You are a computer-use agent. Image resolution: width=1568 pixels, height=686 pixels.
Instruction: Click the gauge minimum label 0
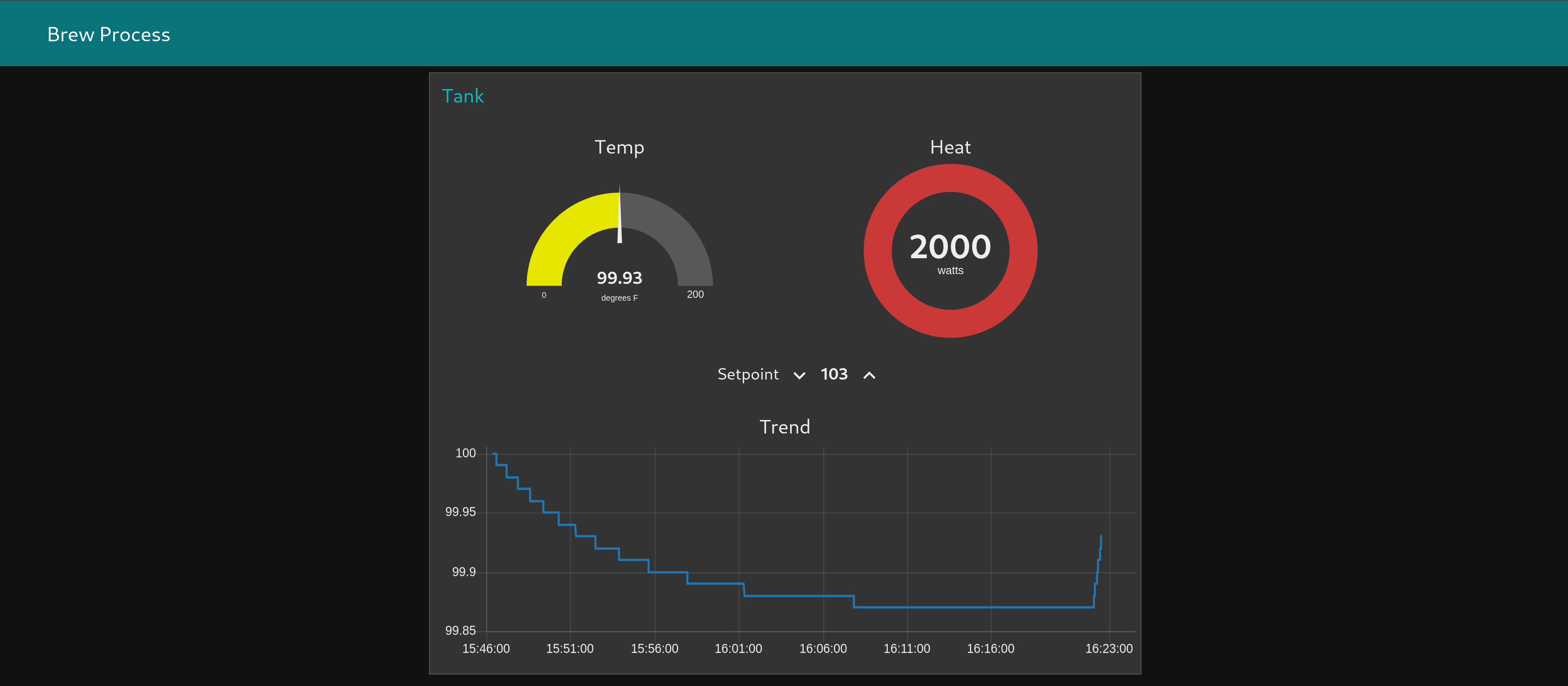pos(544,295)
